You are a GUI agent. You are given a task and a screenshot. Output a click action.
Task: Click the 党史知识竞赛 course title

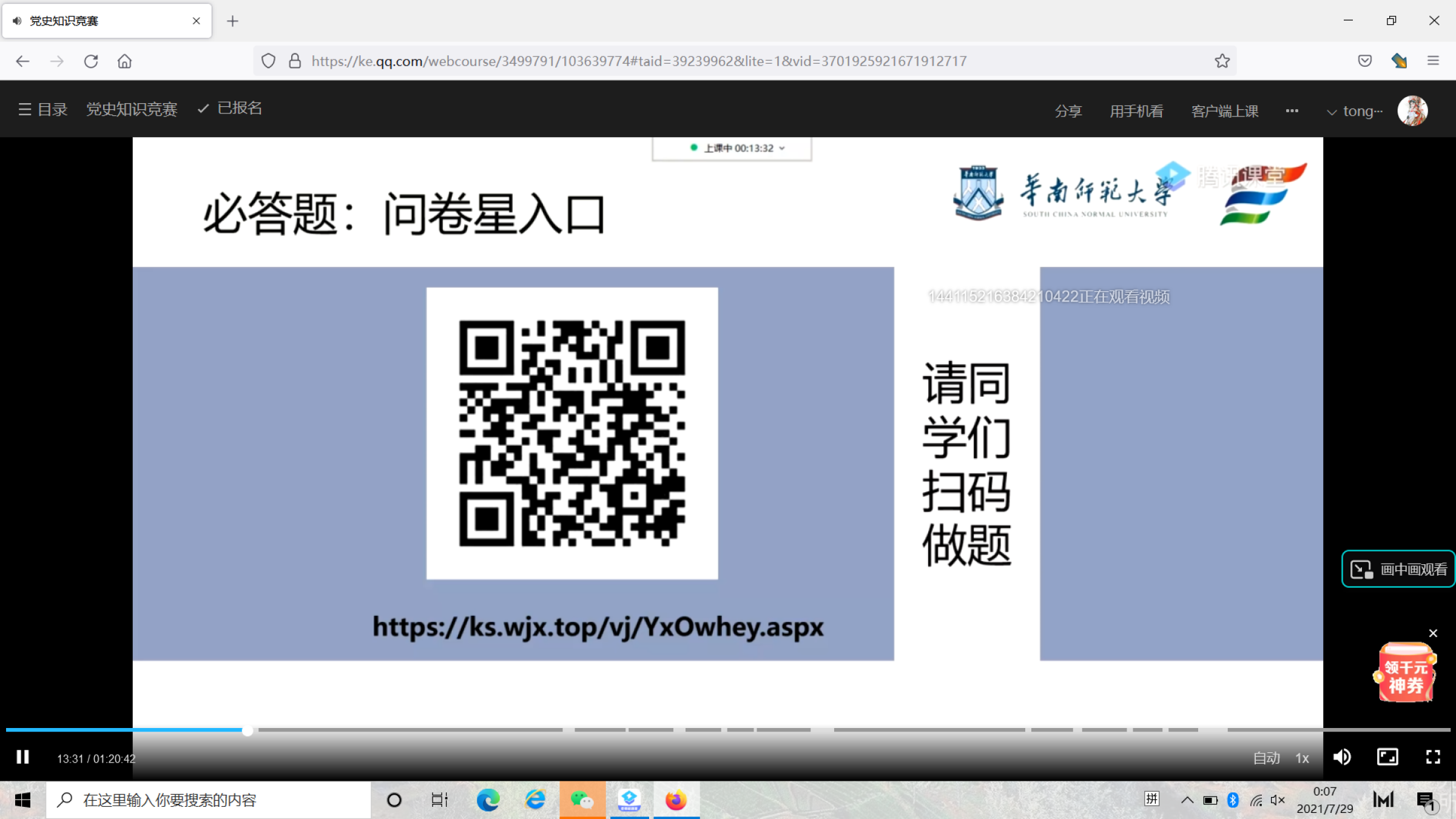click(132, 109)
